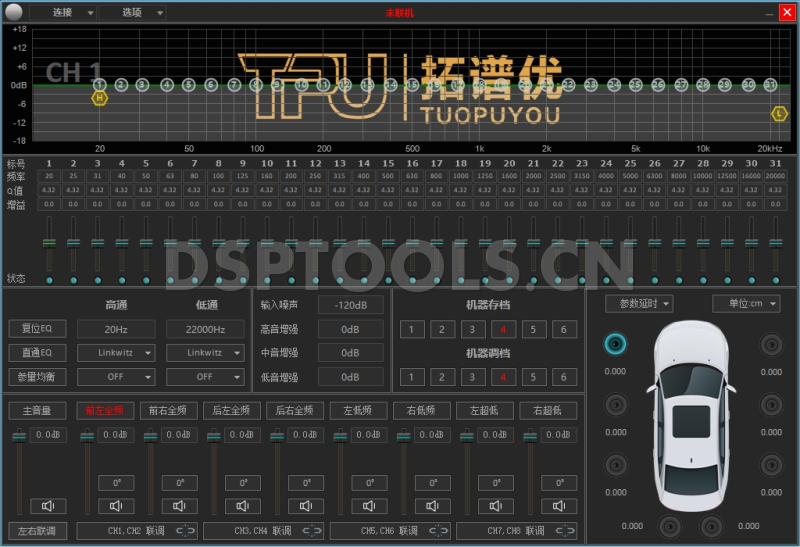
Task: Select the 后右全频 channel tab
Action: [x=295, y=410]
